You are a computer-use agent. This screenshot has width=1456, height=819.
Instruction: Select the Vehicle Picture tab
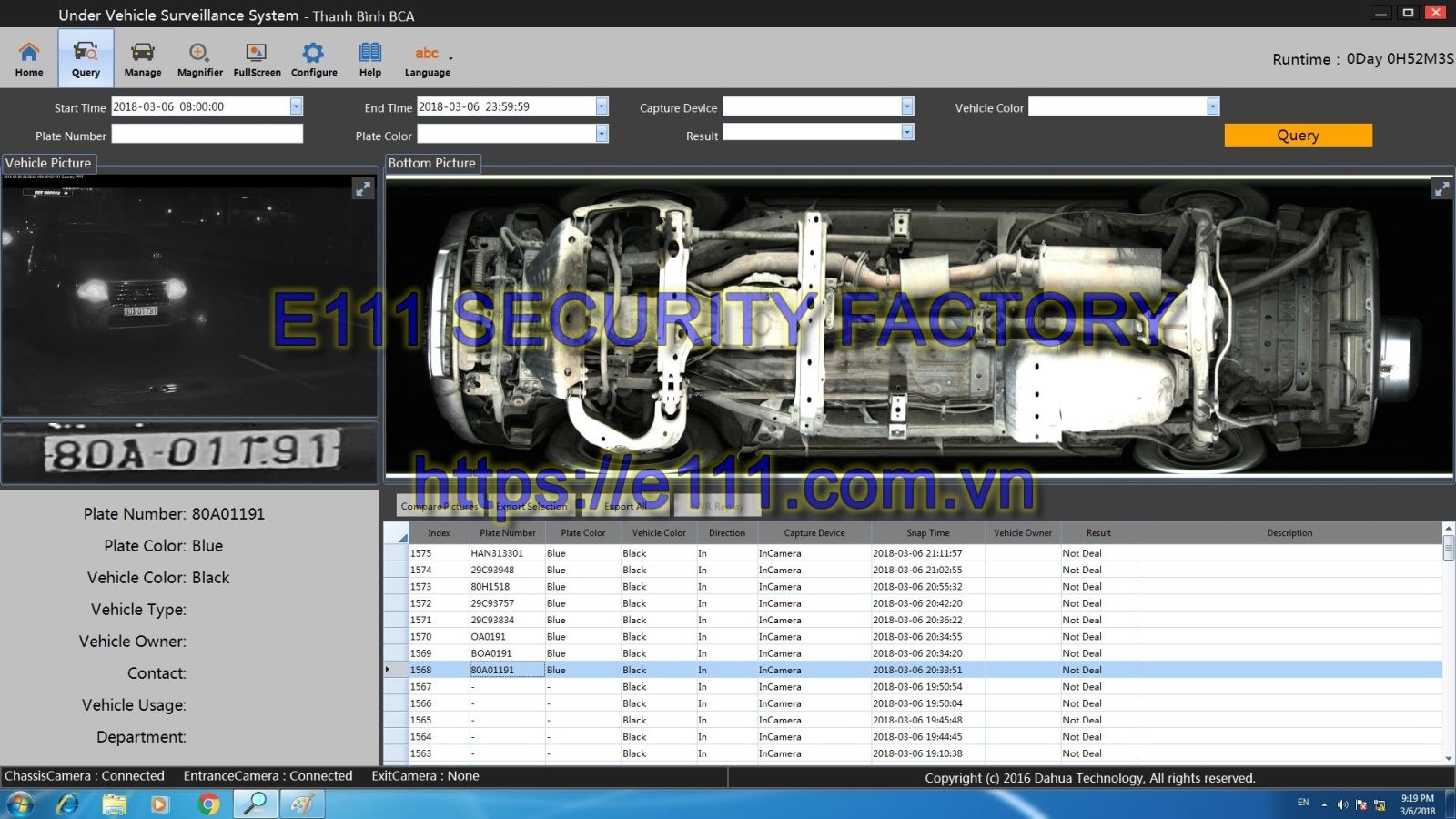[x=49, y=163]
